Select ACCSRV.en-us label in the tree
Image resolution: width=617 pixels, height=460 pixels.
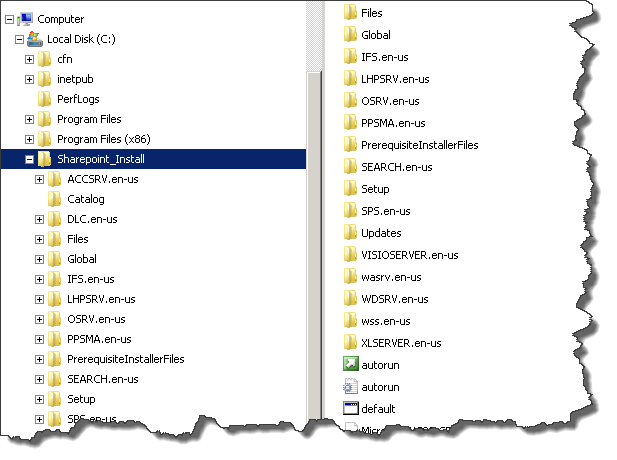pyautogui.click(x=103, y=179)
